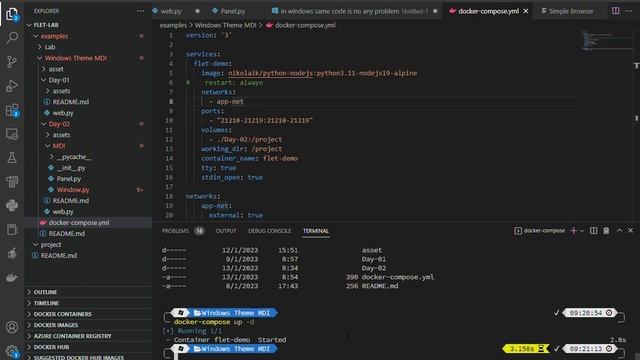Collapse the Windows Theme MDI folder

click(x=76, y=58)
